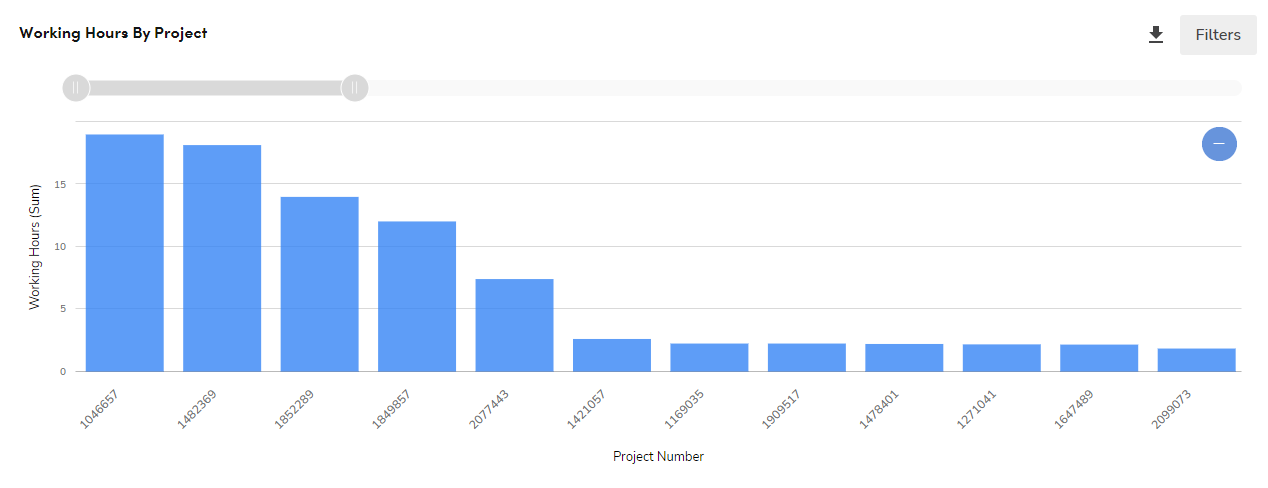Image resolution: width=1268 pixels, height=488 pixels.
Task: Click the selected range bar between slider handles
Action: 215,88
